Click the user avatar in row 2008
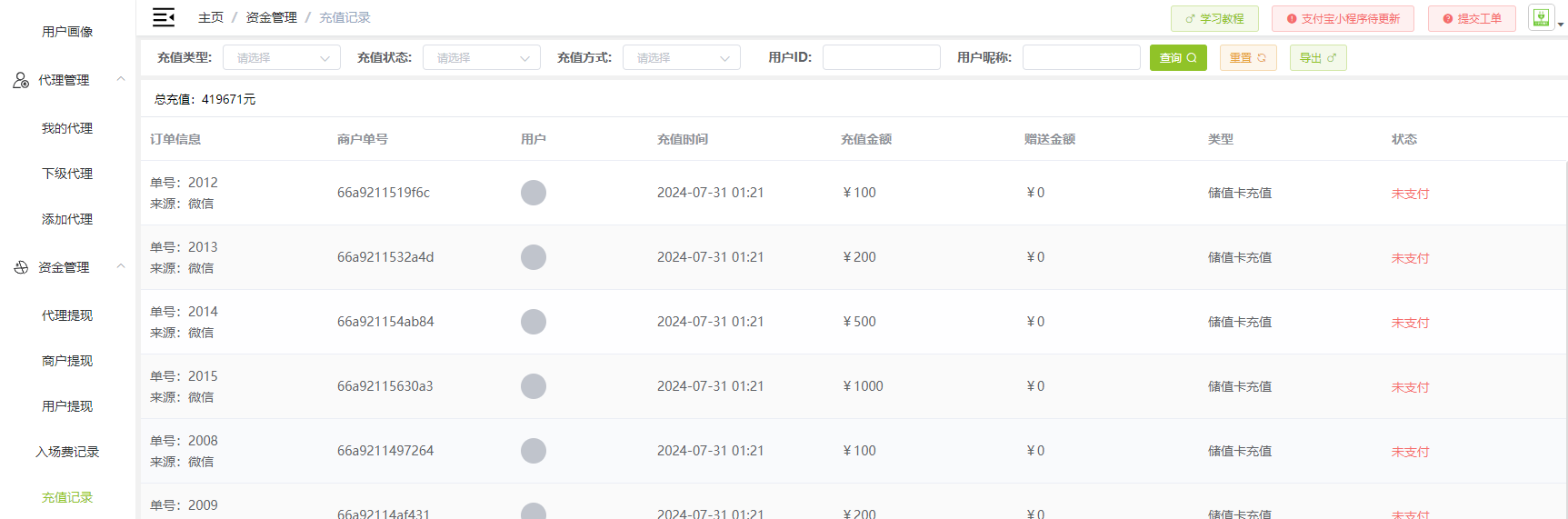 pyautogui.click(x=534, y=451)
